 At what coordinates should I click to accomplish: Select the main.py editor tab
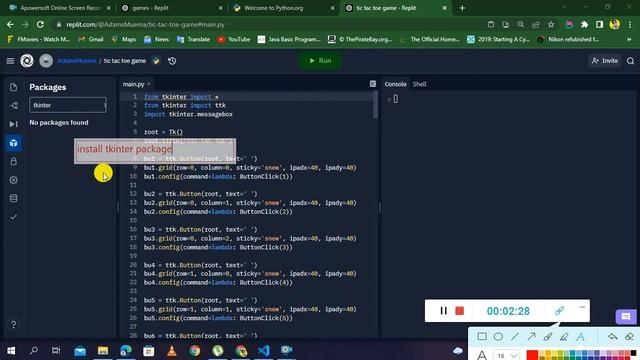133,84
